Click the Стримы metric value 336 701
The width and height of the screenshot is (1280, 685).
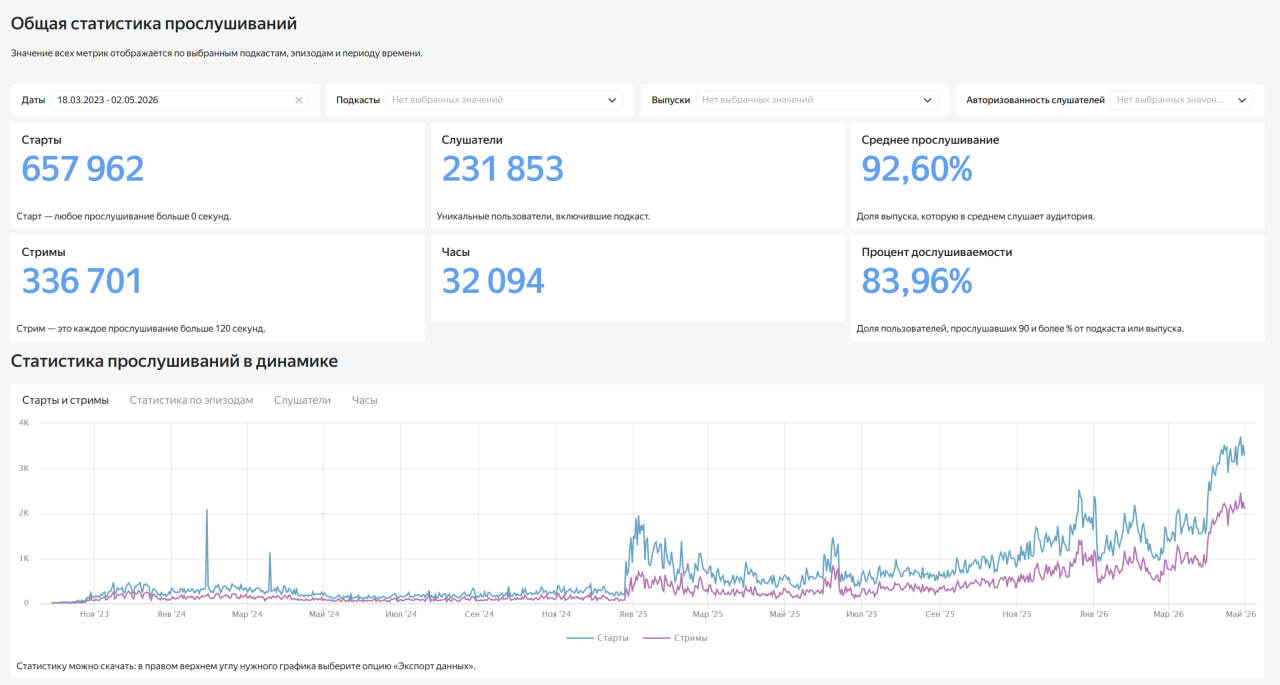[82, 281]
